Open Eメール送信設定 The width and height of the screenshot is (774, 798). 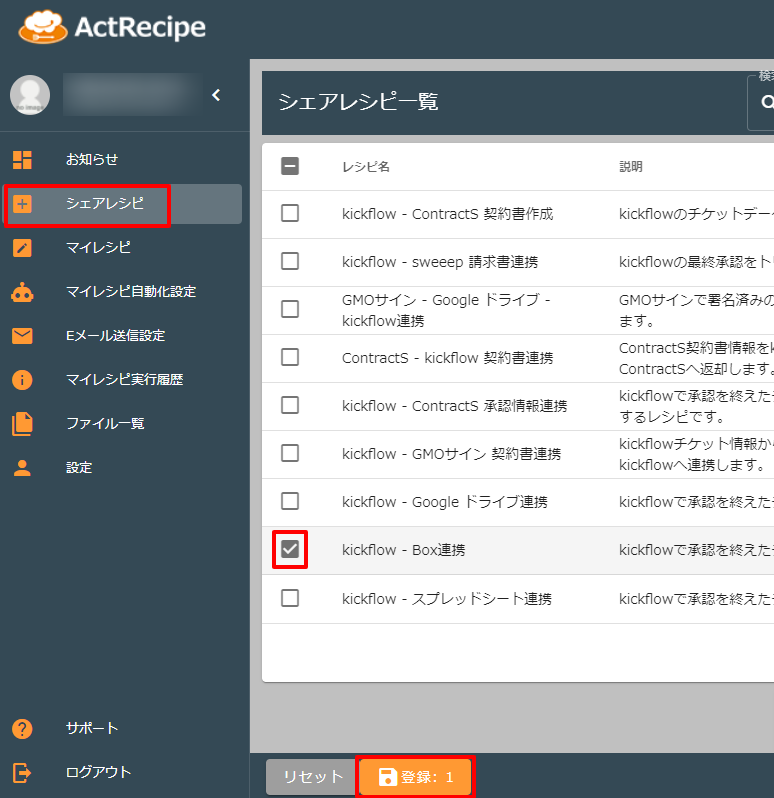pos(122,336)
